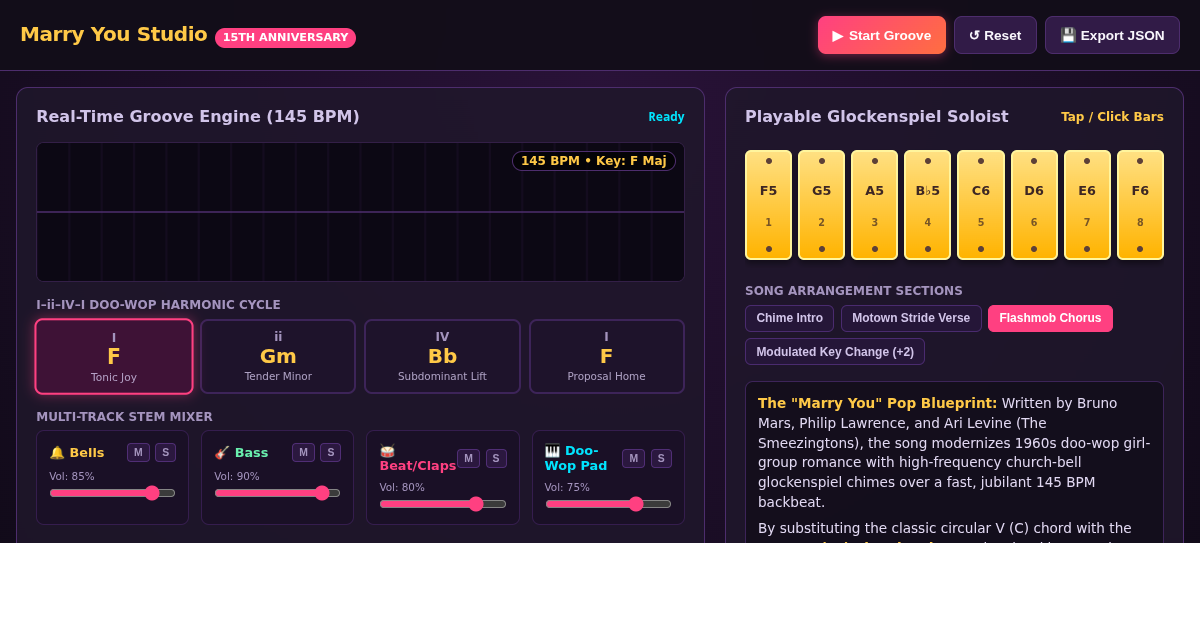Play the G5 glockenspiel bar
Screen dimensions: 1200x630
click(821, 205)
